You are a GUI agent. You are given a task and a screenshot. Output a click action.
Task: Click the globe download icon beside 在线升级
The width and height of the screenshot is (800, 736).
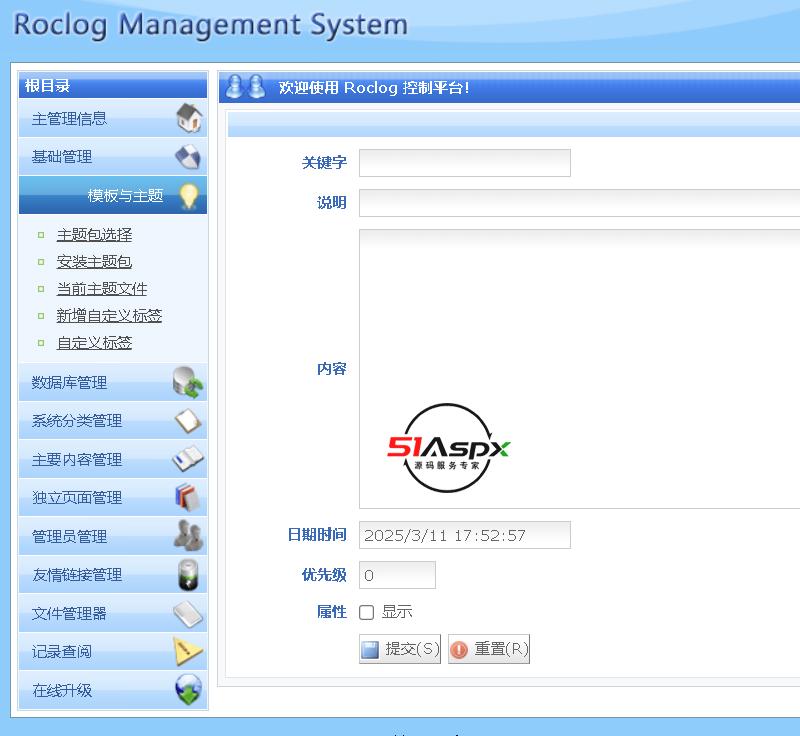coord(189,690)
